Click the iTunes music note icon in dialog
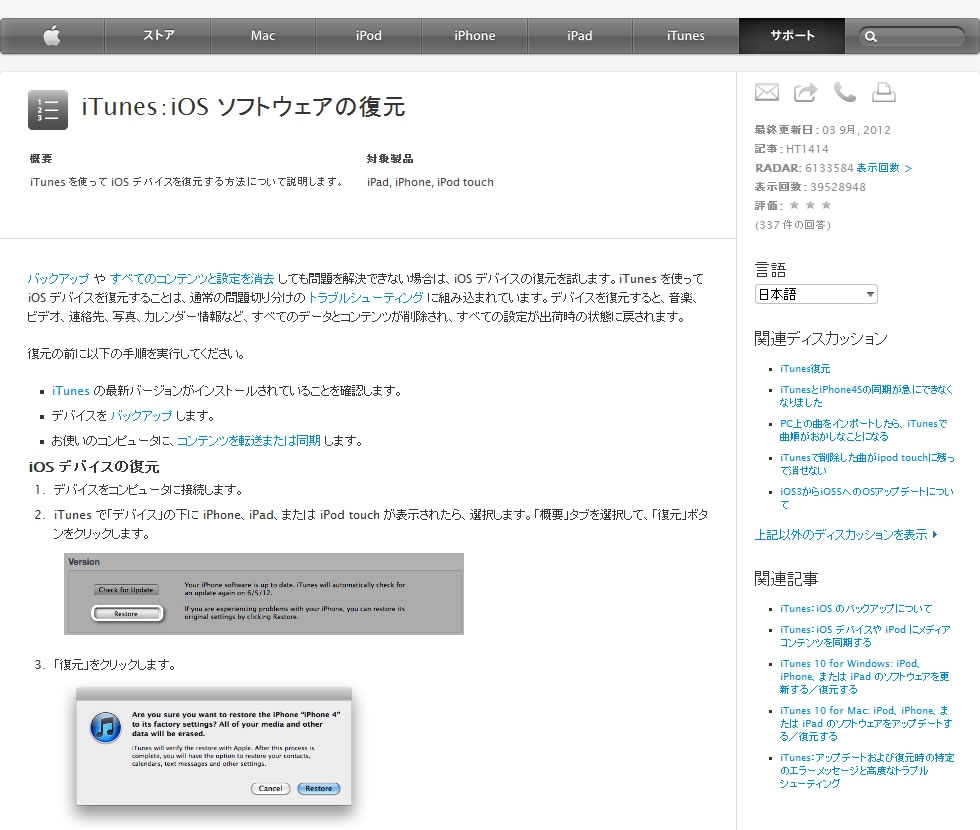 point(106,727)
